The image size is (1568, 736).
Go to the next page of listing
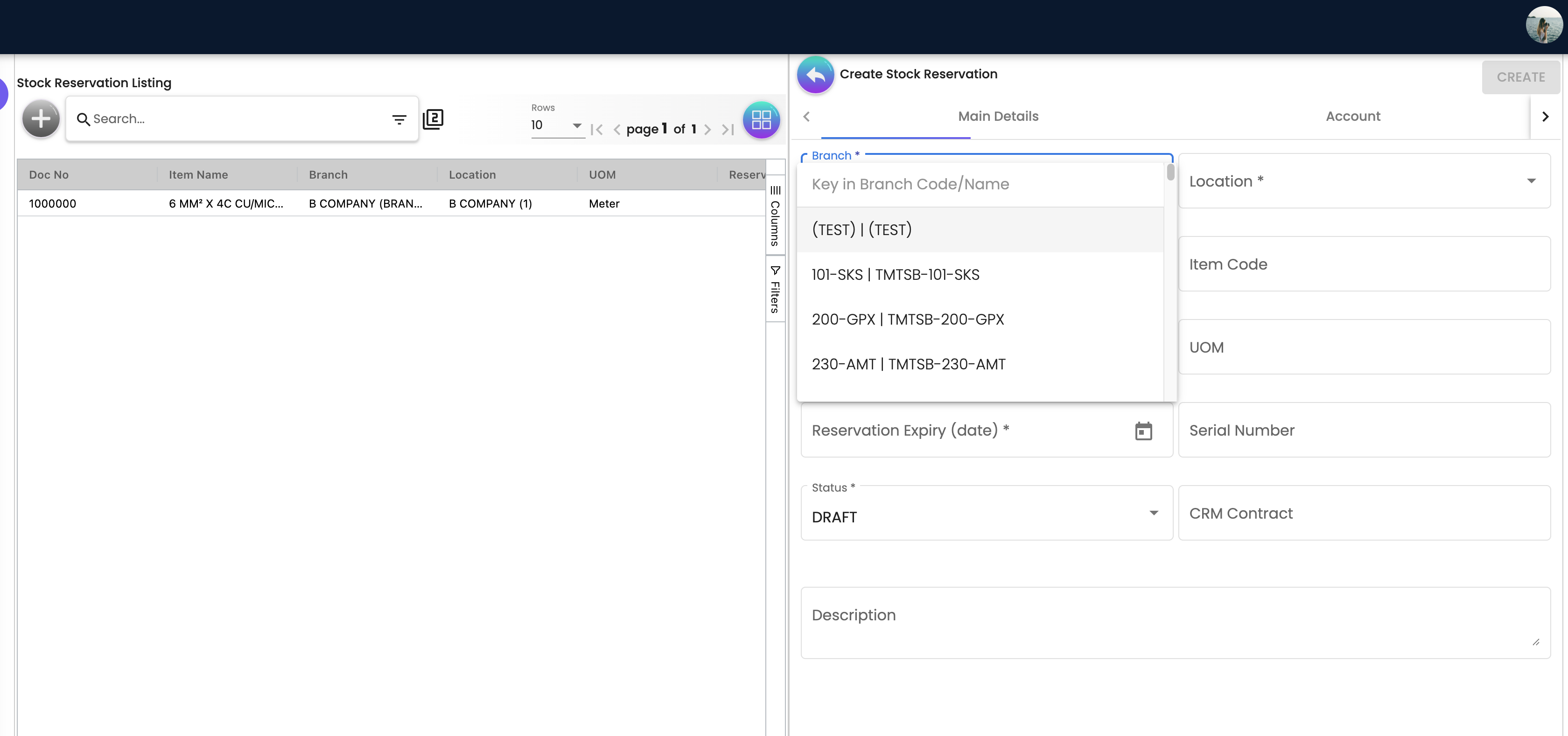(707, 129)
